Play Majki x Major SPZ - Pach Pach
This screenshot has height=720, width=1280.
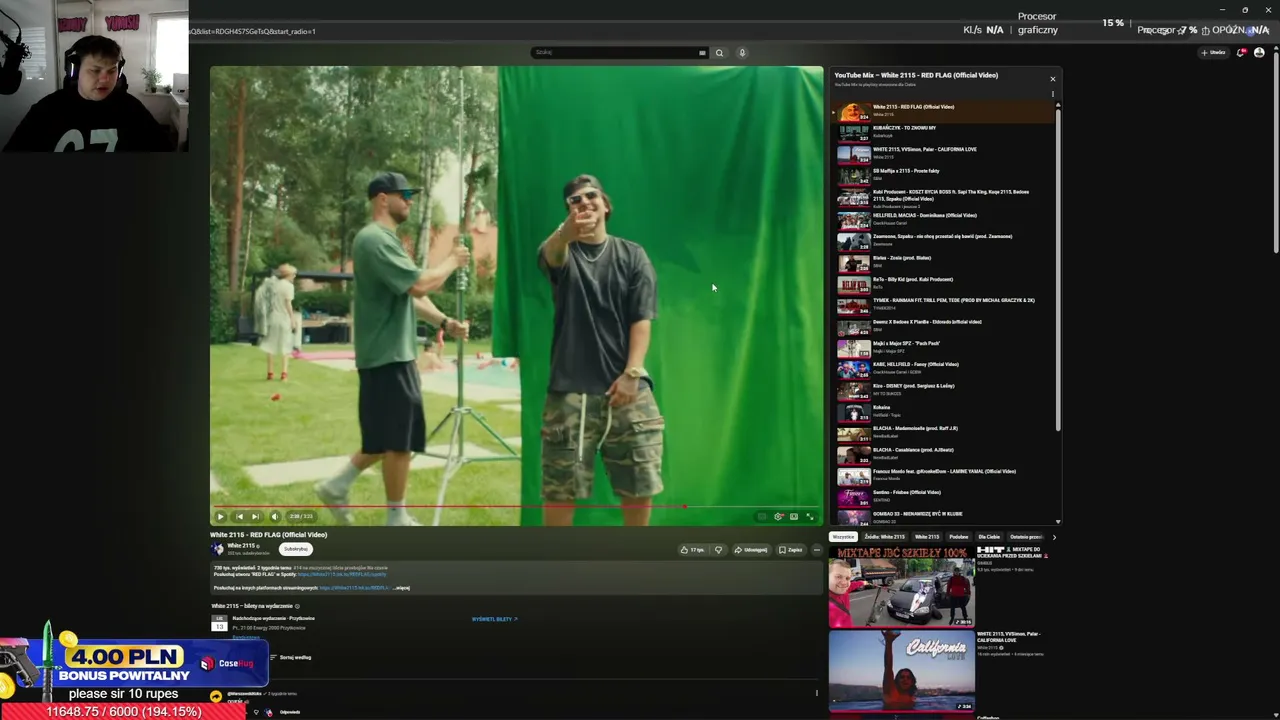[x=944, y=347]
